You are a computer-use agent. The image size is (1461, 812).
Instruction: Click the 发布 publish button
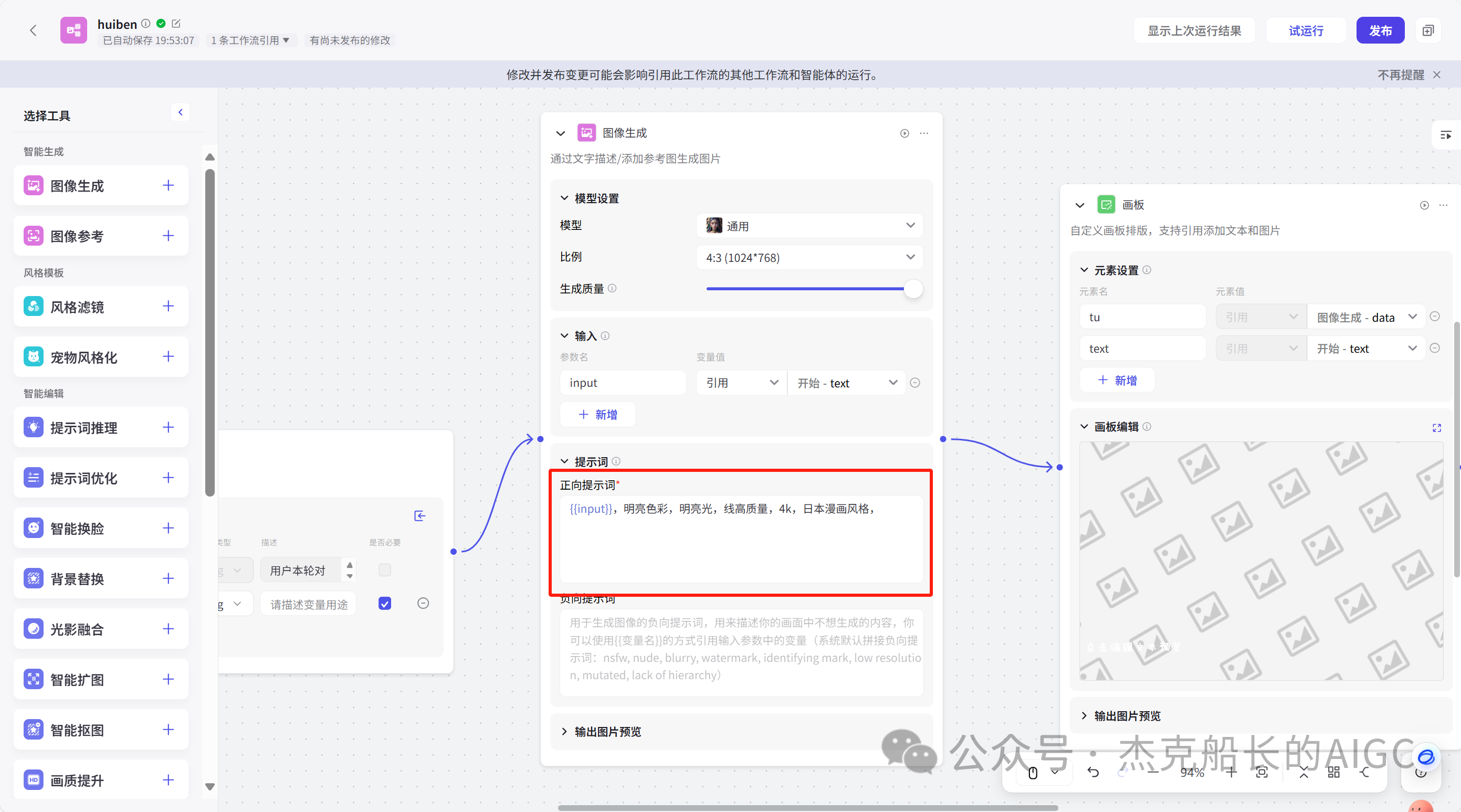(1381, 30)
